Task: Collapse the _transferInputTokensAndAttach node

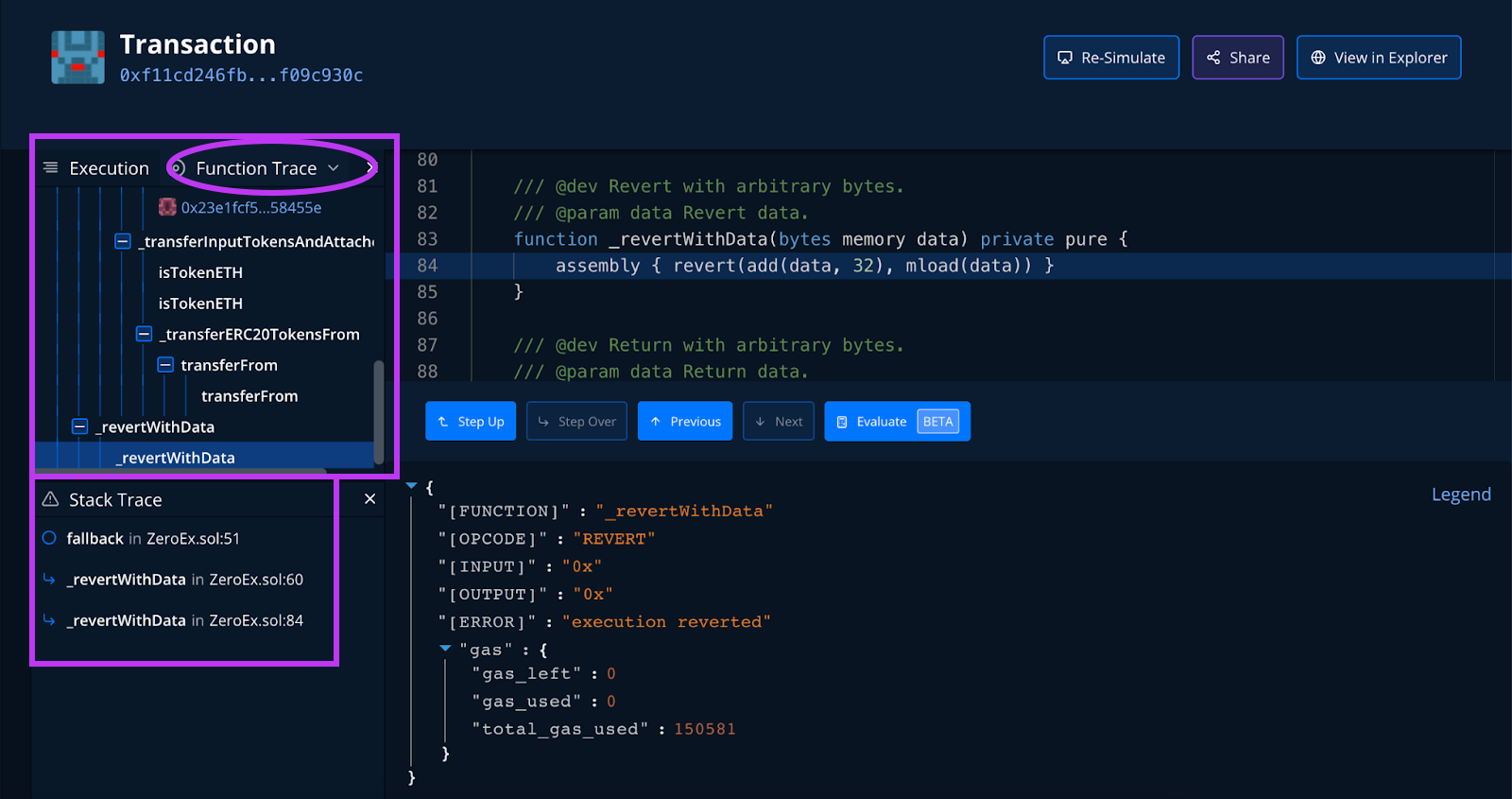Action: pos(122,241)
